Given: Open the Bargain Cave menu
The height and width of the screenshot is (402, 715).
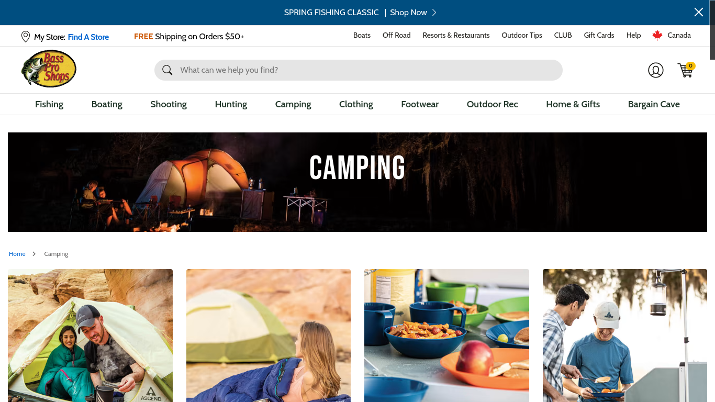Looking at the screenshot, I should click(x=653, y=104).
